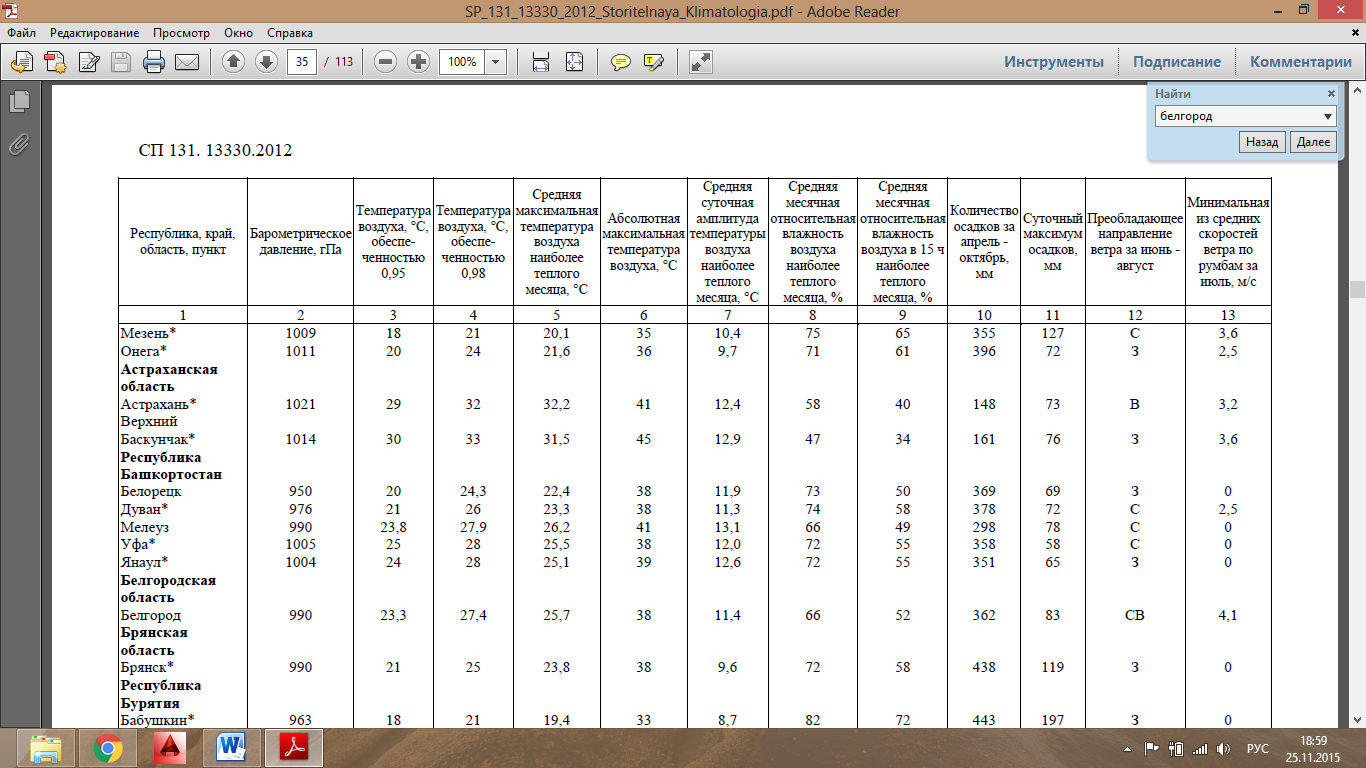This screenshot has height=768, width=1366.
Task: Click the value 27,4 in Белгород row
Action: (473, 615)
